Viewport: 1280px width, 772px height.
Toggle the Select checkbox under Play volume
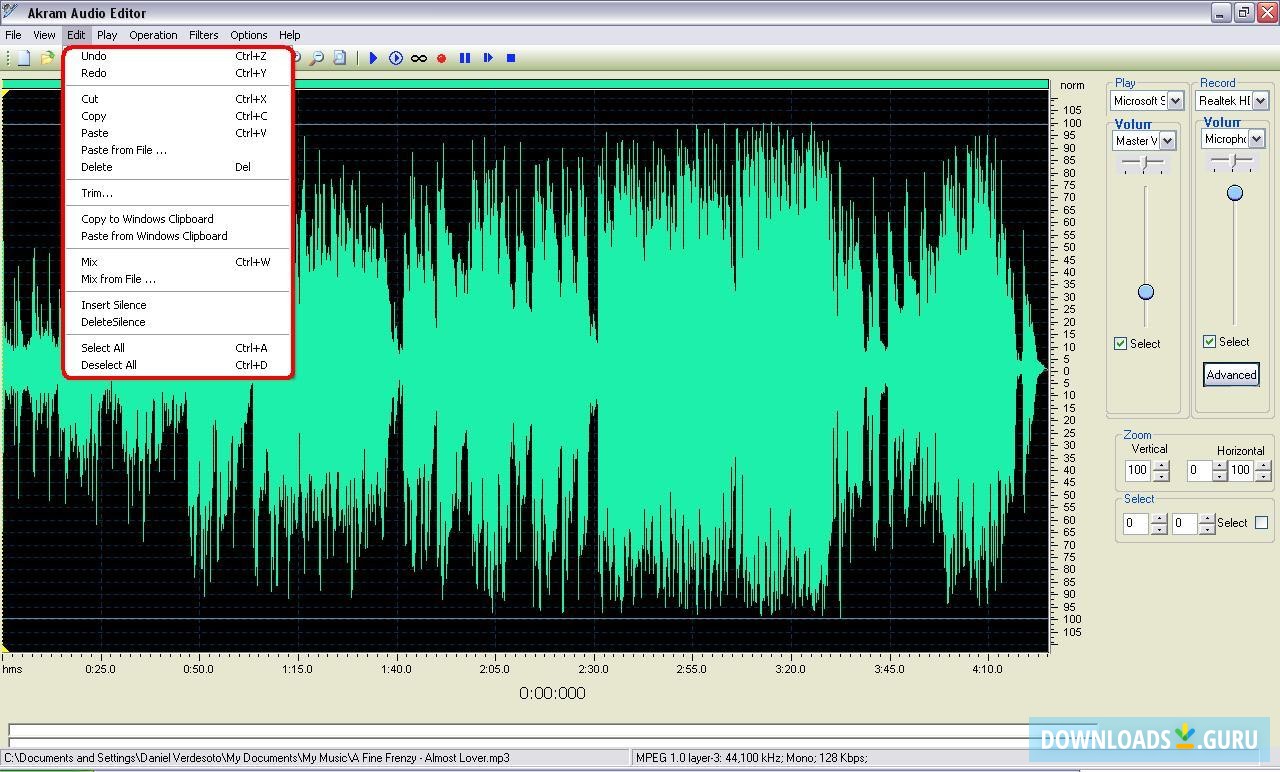tap(1121, 343)
